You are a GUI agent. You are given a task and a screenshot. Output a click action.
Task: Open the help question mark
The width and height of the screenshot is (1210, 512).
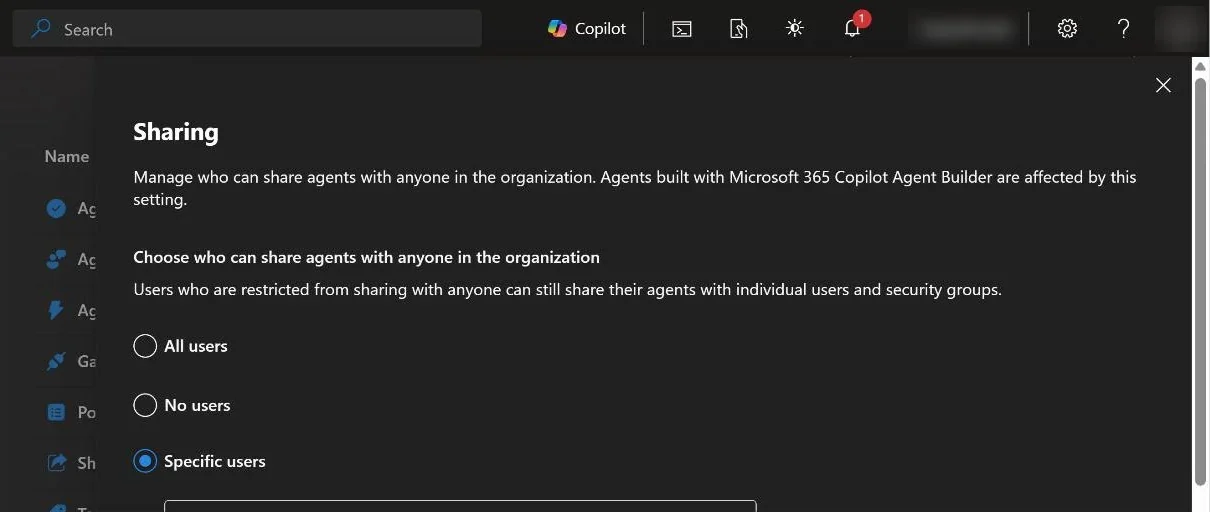click(1123, 28)
